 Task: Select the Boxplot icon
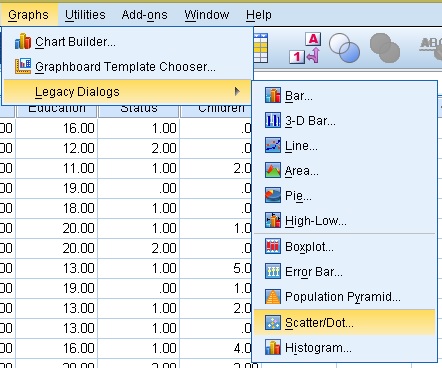pos(273,247)
